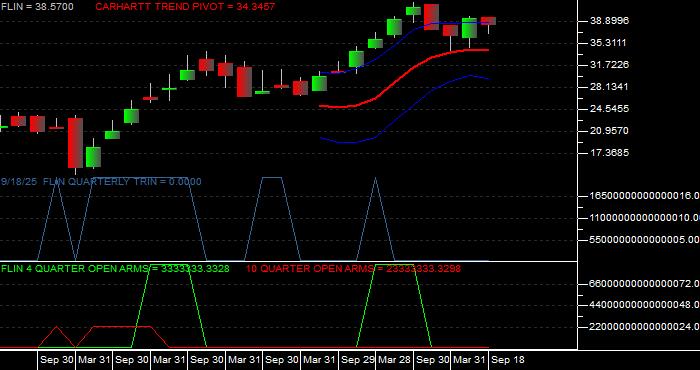This screenshot has width=700, height=370.
Task: Select the 35.3111 price axis value
Action: pos(609,43)
